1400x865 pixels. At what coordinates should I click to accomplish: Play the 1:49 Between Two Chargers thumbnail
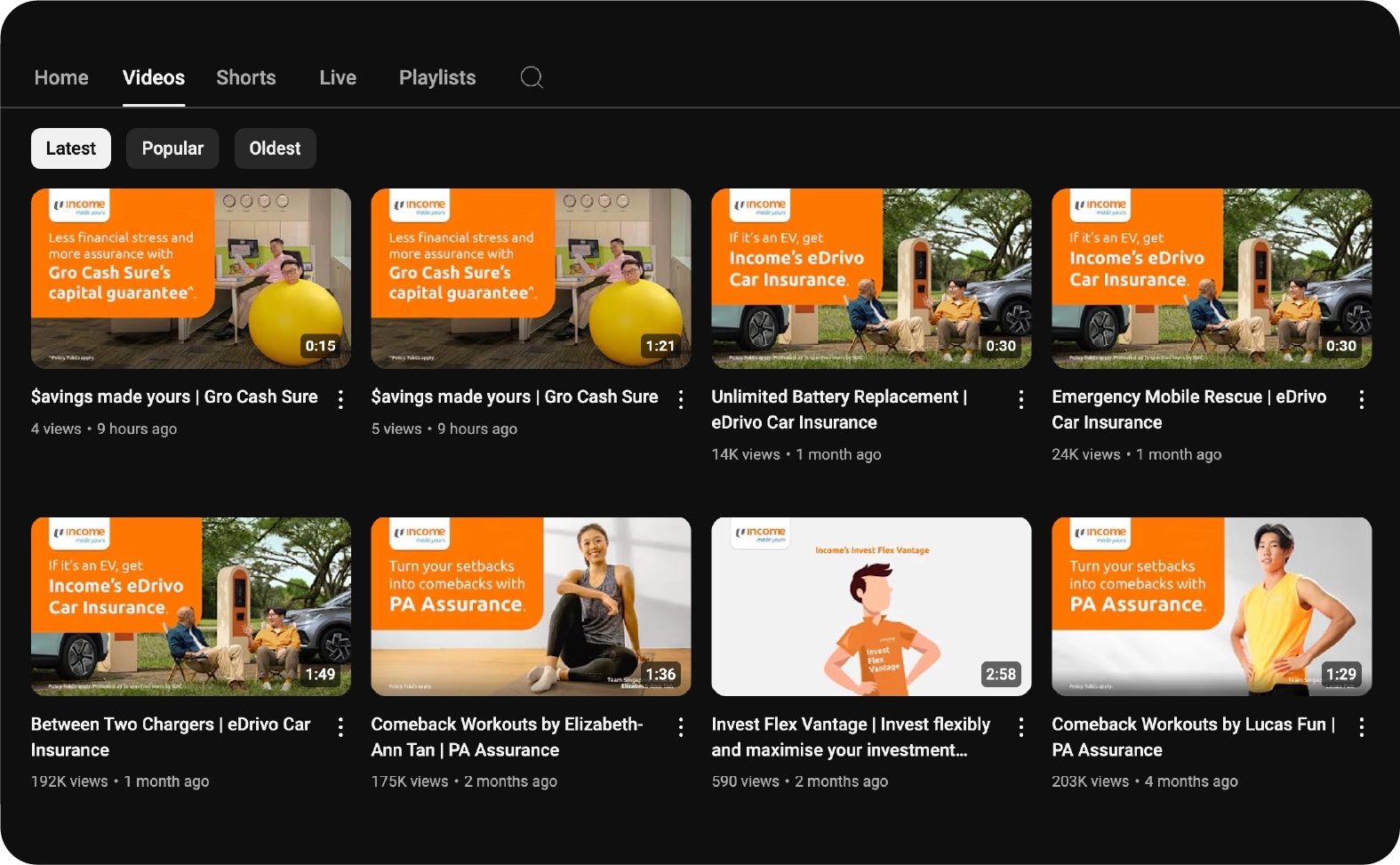pos(191,606)
